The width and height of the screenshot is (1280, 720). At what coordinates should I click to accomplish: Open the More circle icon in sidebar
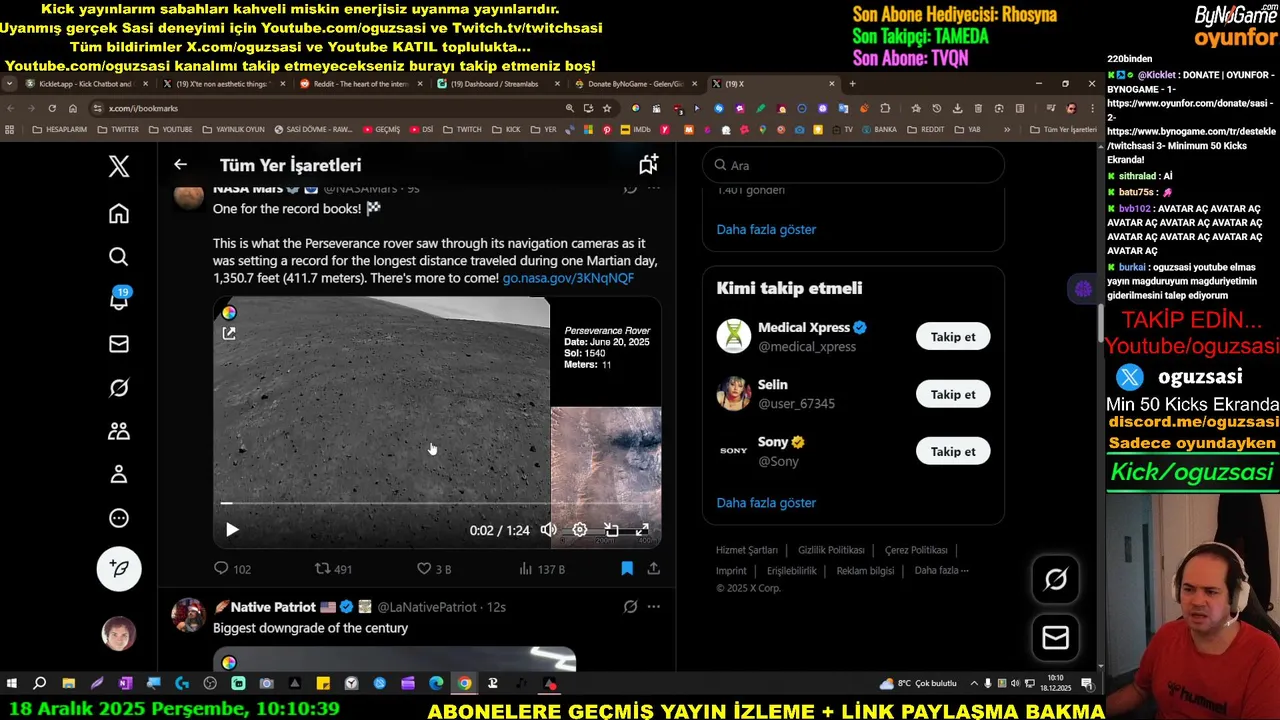coord(119,518)
